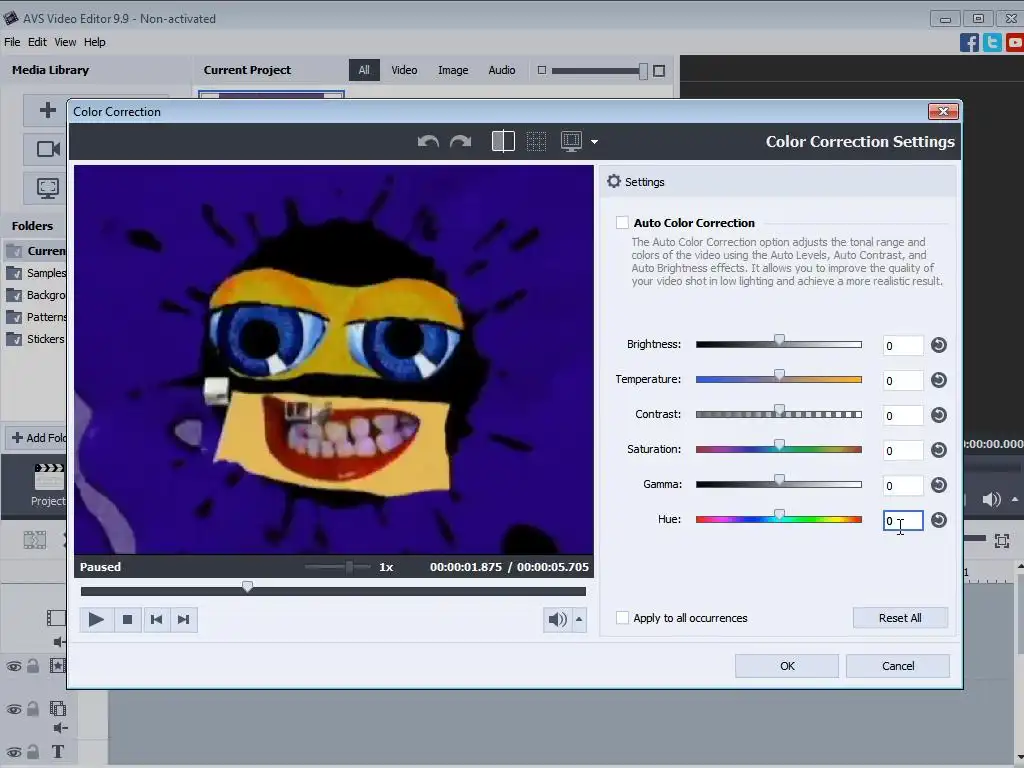Go to previous frame
Image resolution: width=1024 pixels, height=768 pixels.
coord(156,619)
